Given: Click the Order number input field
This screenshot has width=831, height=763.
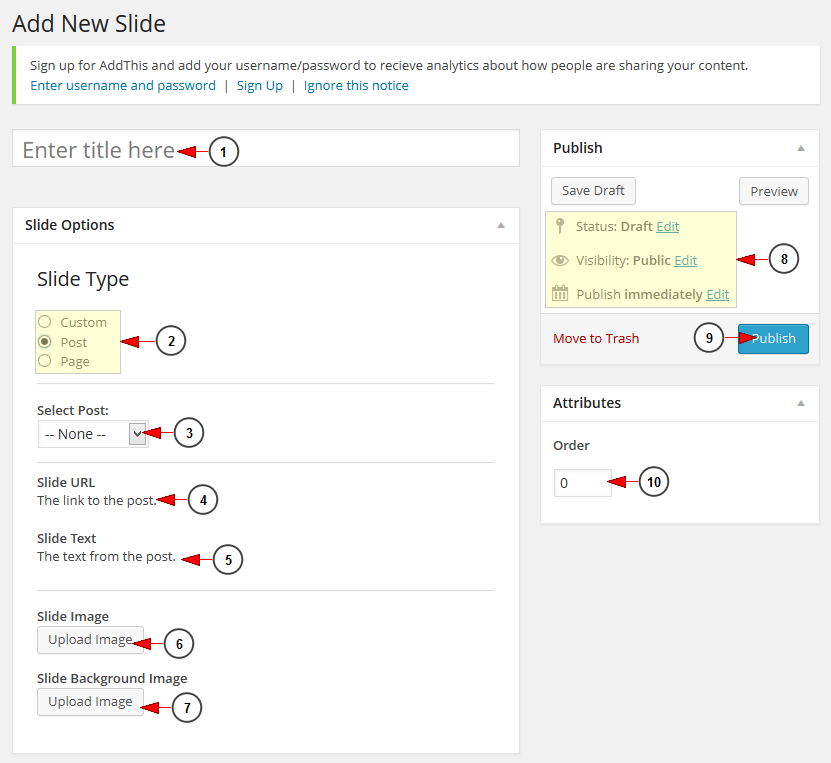Looking at the screenshot, I should tap(582, 483).
